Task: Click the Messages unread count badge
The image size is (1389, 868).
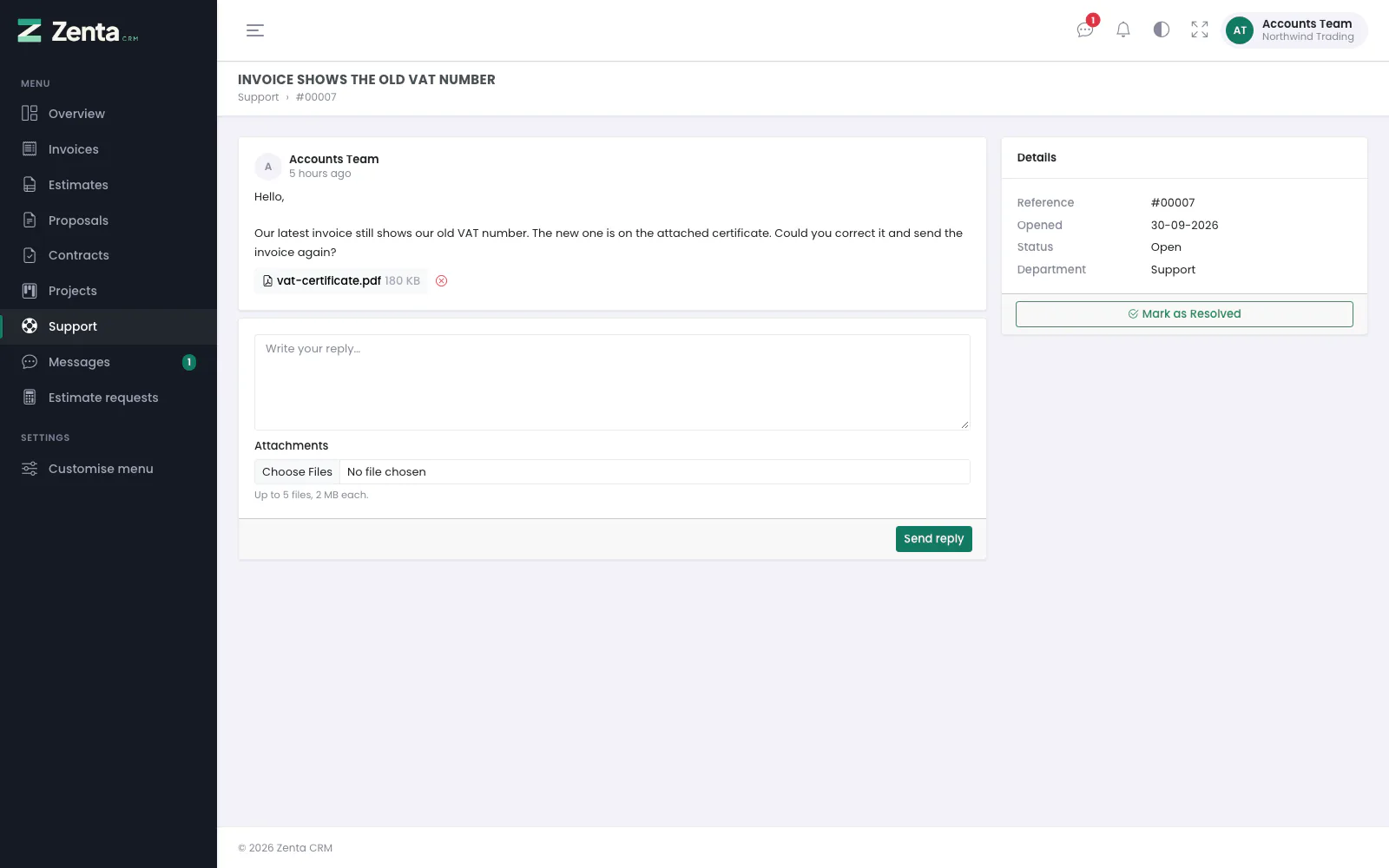Action: [x=189, y=362]
